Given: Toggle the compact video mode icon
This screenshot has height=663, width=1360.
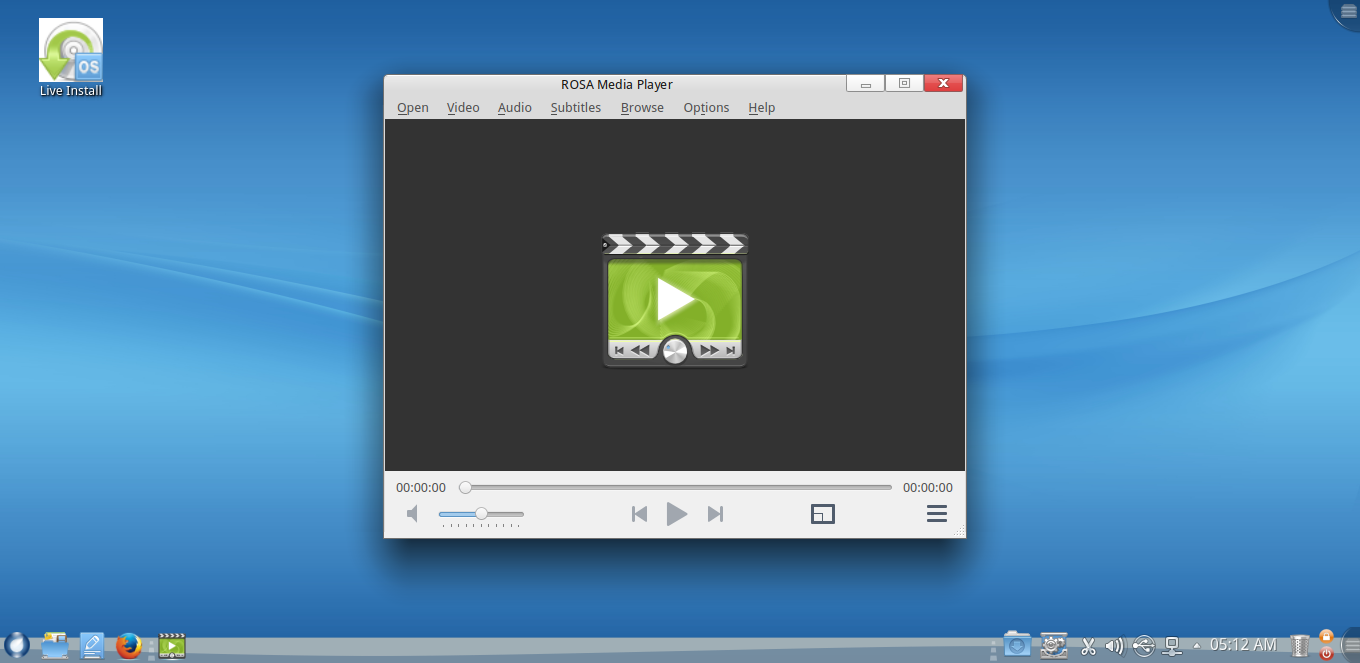Looking at the screenshot, I should pos(822,514).
